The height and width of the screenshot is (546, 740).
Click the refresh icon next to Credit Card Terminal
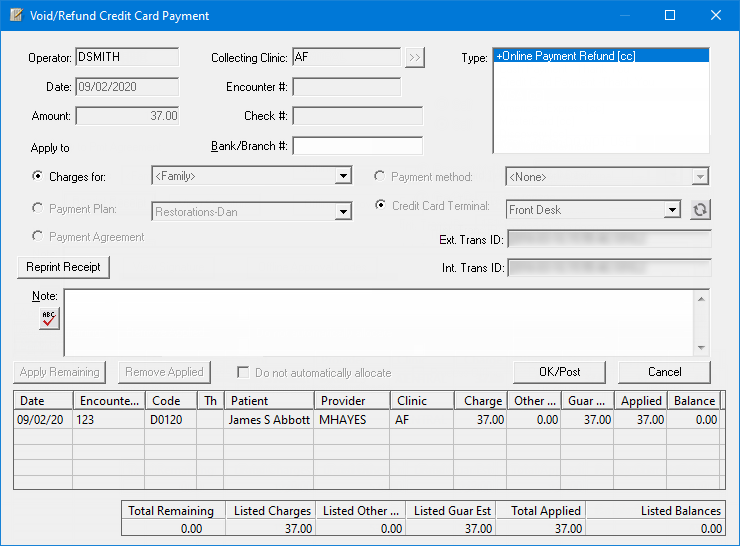click(x=700, y=210)
